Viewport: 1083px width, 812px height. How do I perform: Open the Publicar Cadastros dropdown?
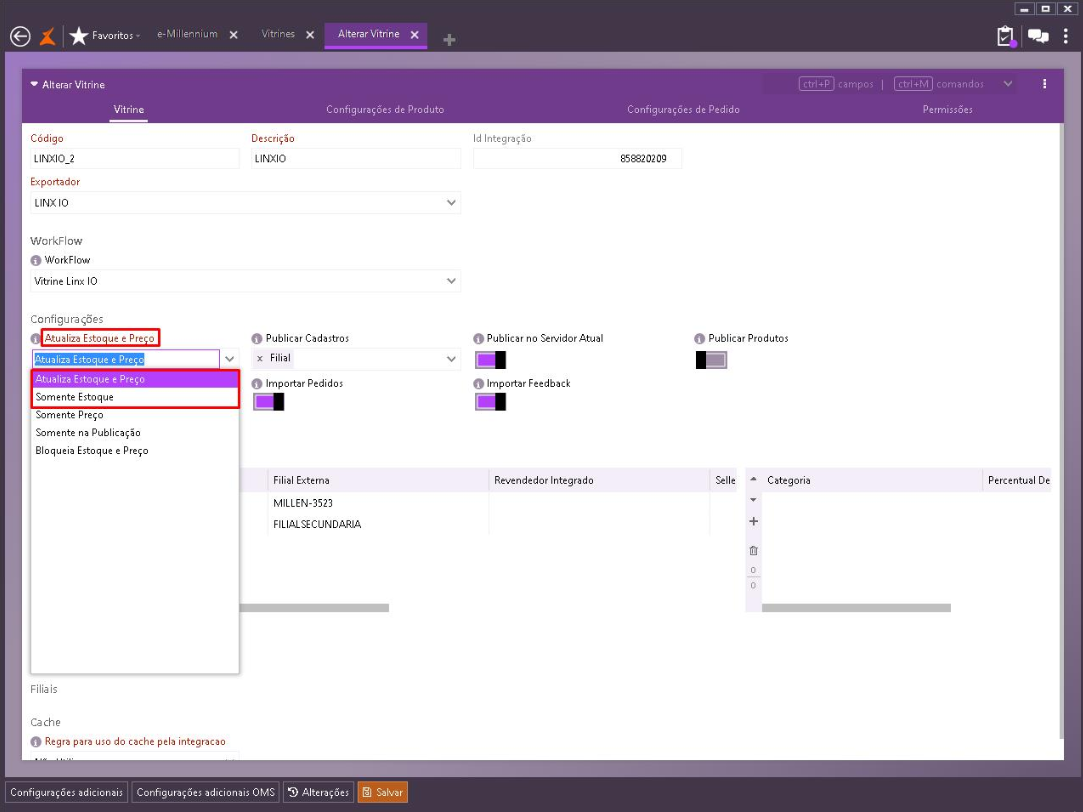(451, 358)
